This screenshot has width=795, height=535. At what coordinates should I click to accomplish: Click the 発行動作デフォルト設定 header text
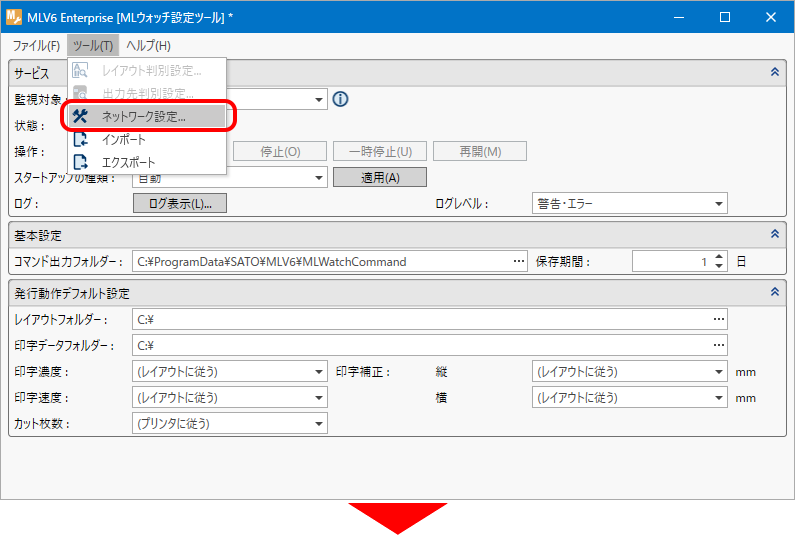tap(71, 293)
